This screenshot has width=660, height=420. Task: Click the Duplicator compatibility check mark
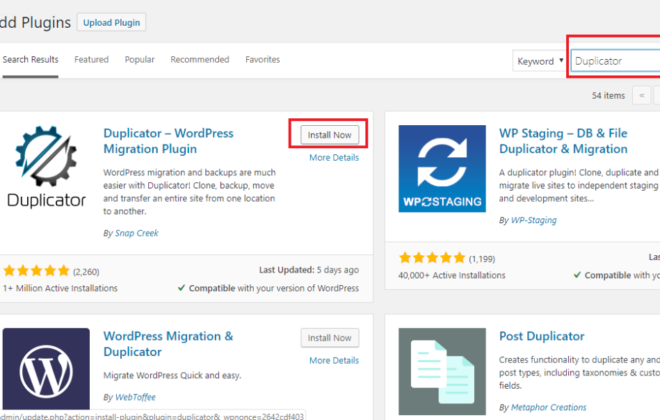(181, 288)
